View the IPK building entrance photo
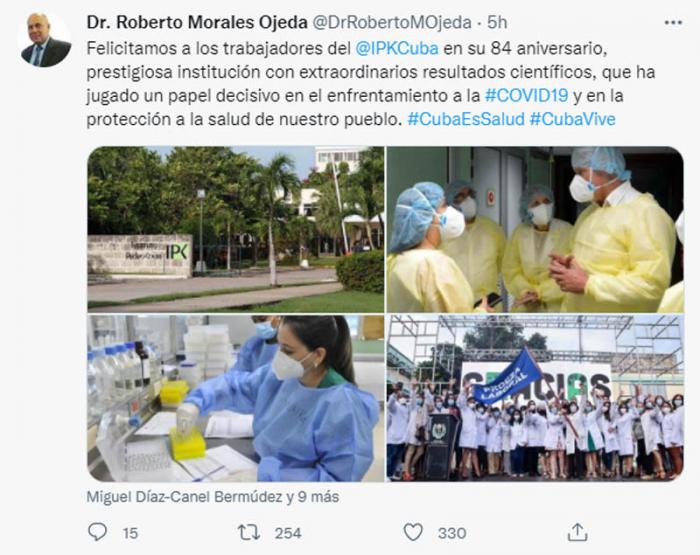The width and height of the screenshot is (700, 555). pos(236,229)
